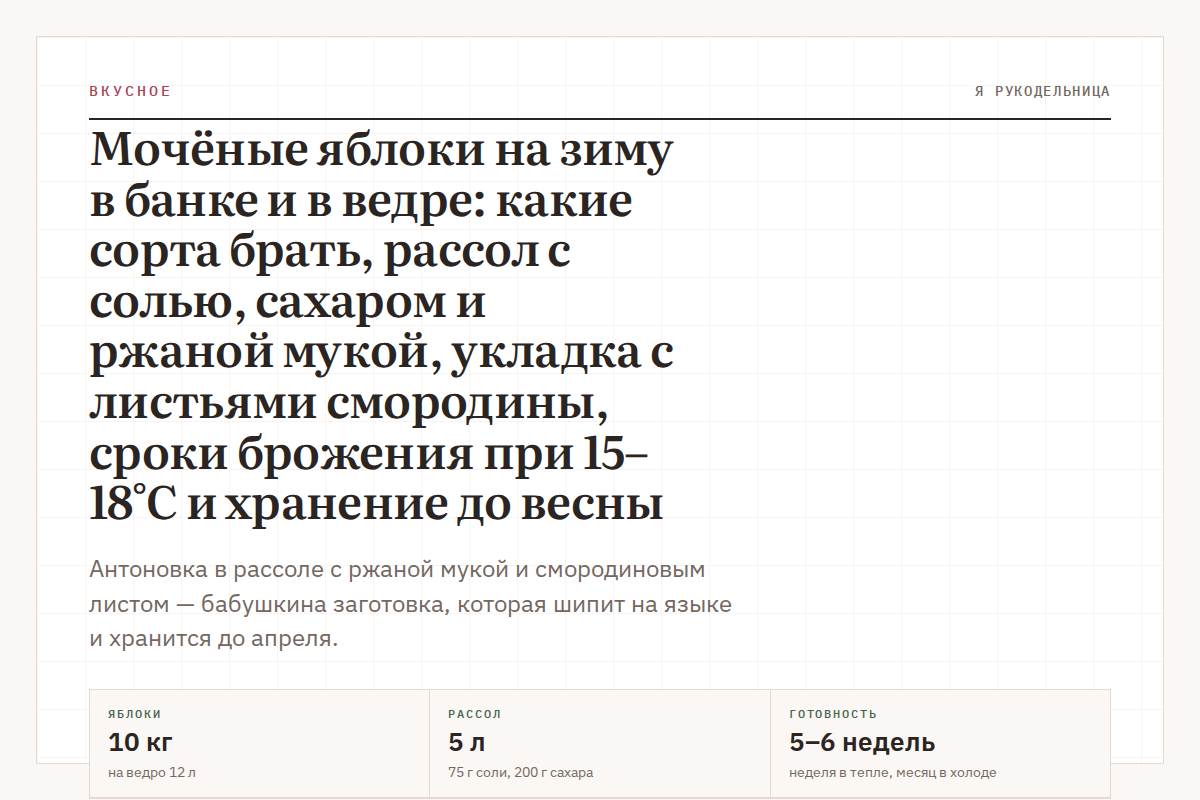Click the '75 г соли, 200 г сахара' note

[x=521, y=773]
